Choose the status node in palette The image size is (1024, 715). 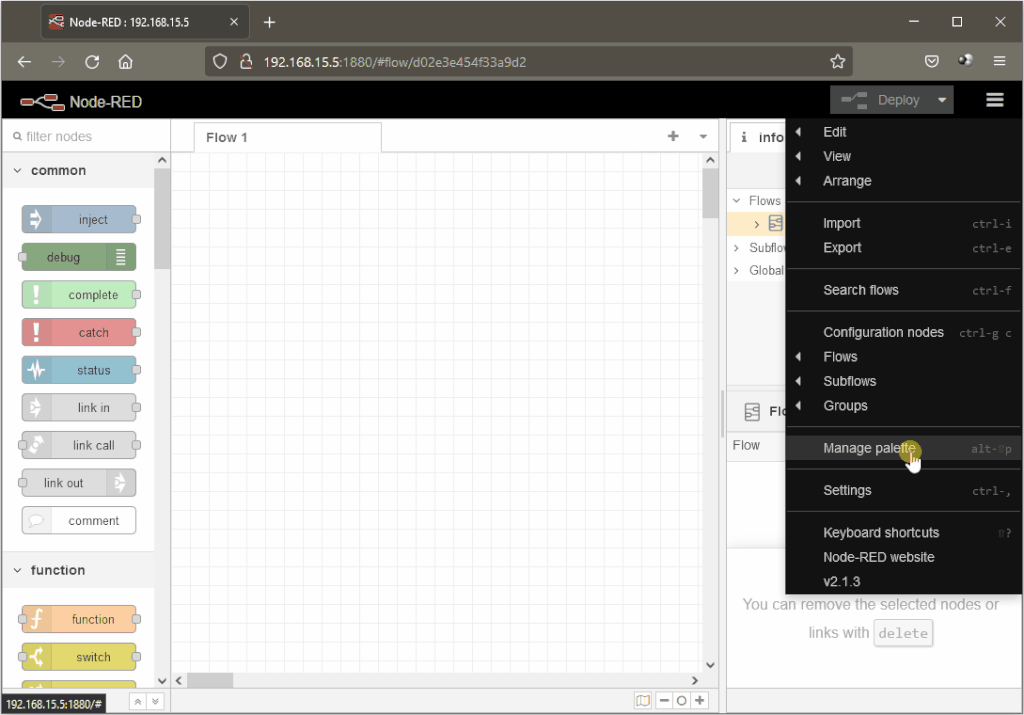(x=79, y=370)
